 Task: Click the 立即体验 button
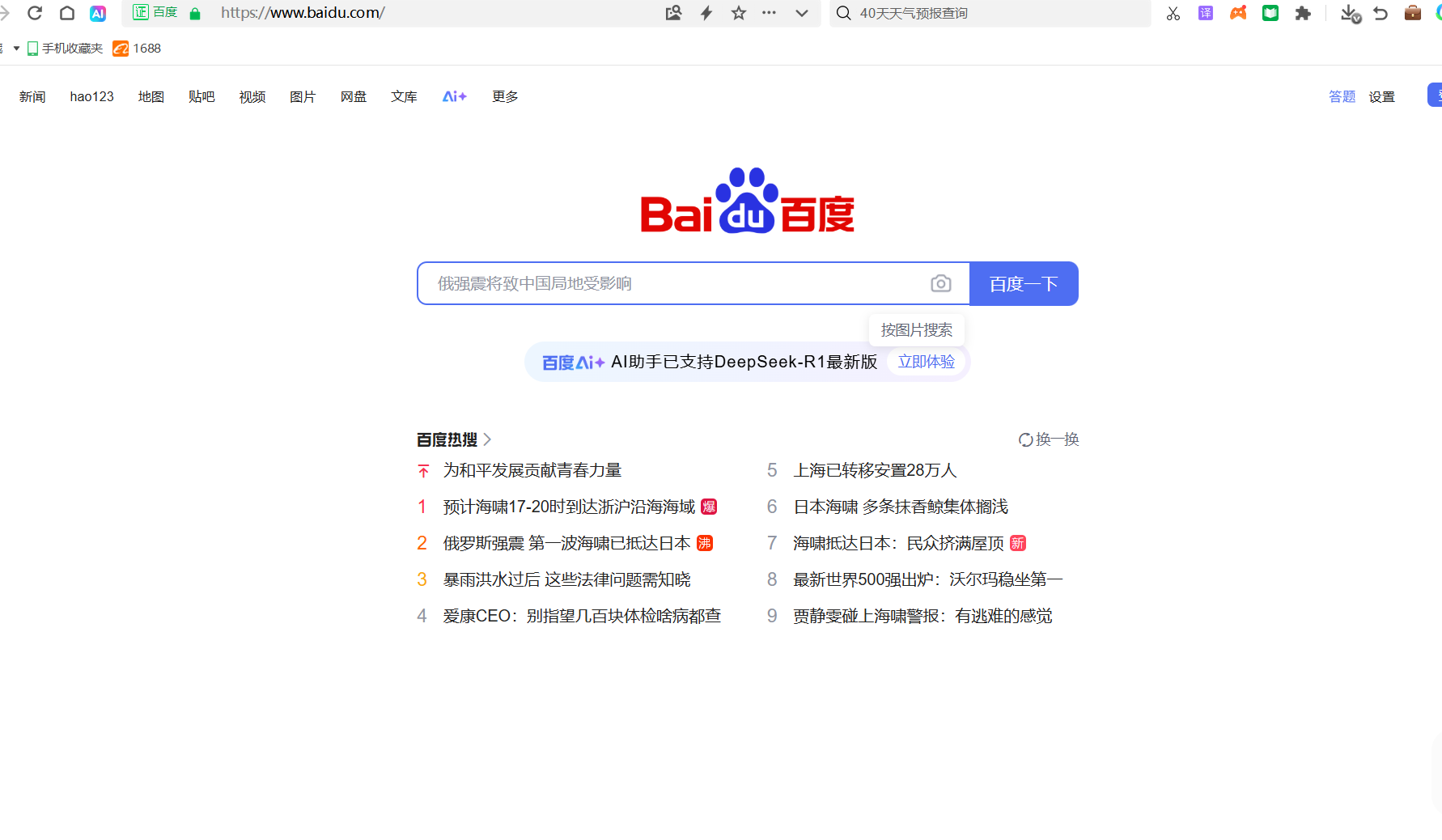click(x=927, y=362)
